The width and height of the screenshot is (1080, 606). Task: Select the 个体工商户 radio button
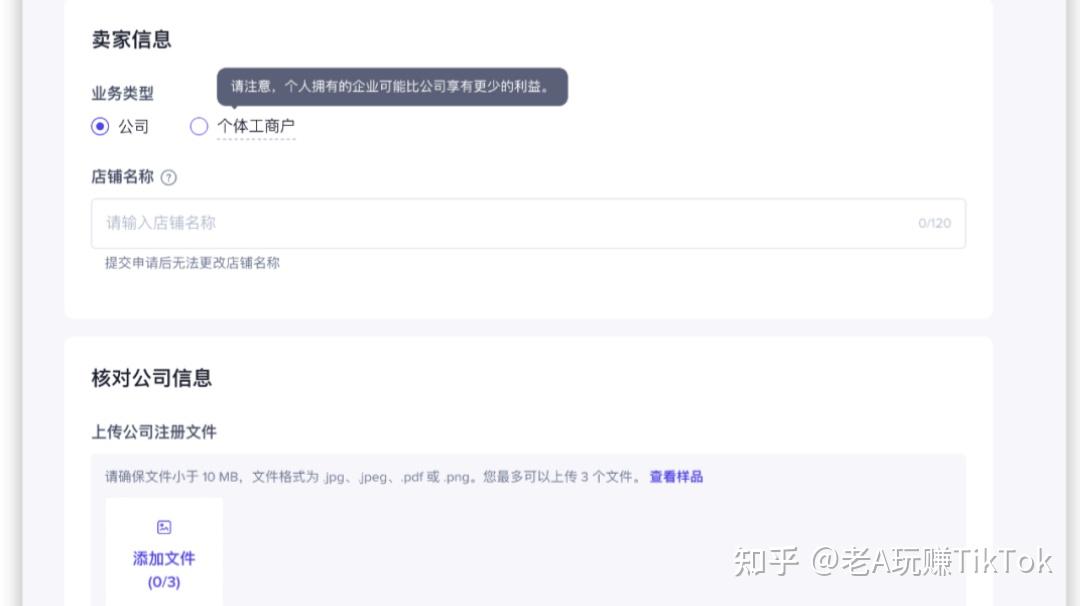(199, 127)
